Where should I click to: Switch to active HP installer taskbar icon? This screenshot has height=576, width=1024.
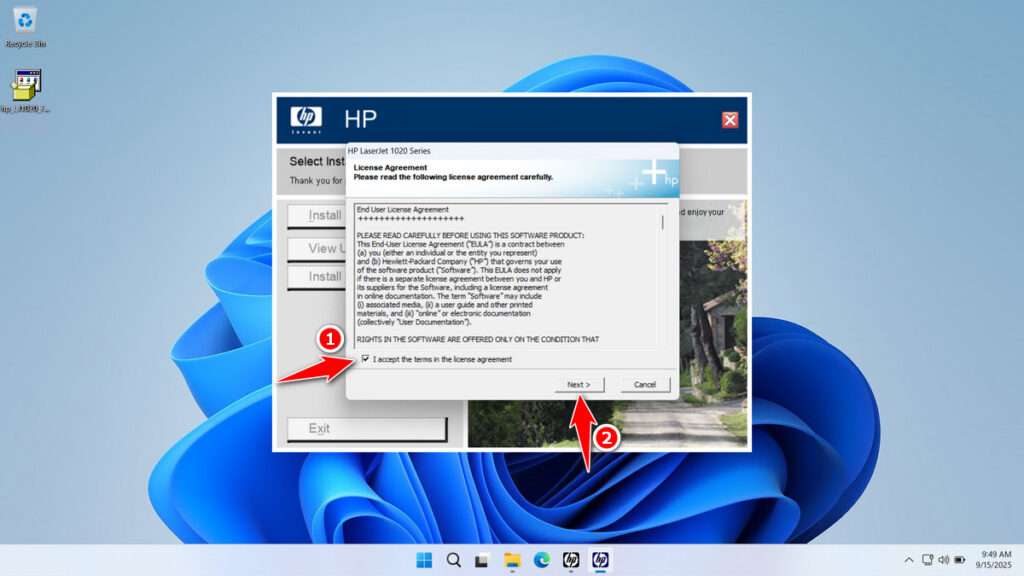600,560
